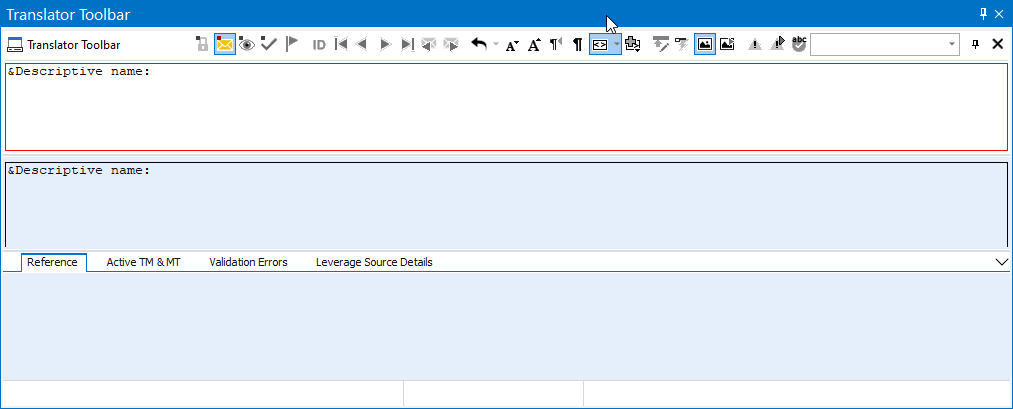
Task: Toggle the highlighted image preview icon
Action: 705,44
